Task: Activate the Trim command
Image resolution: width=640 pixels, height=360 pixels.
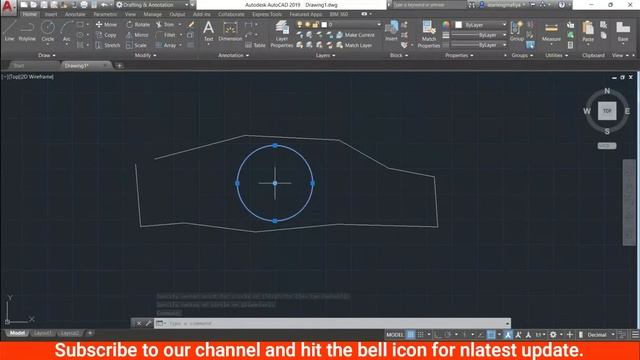Action: (x=165, y=24)
